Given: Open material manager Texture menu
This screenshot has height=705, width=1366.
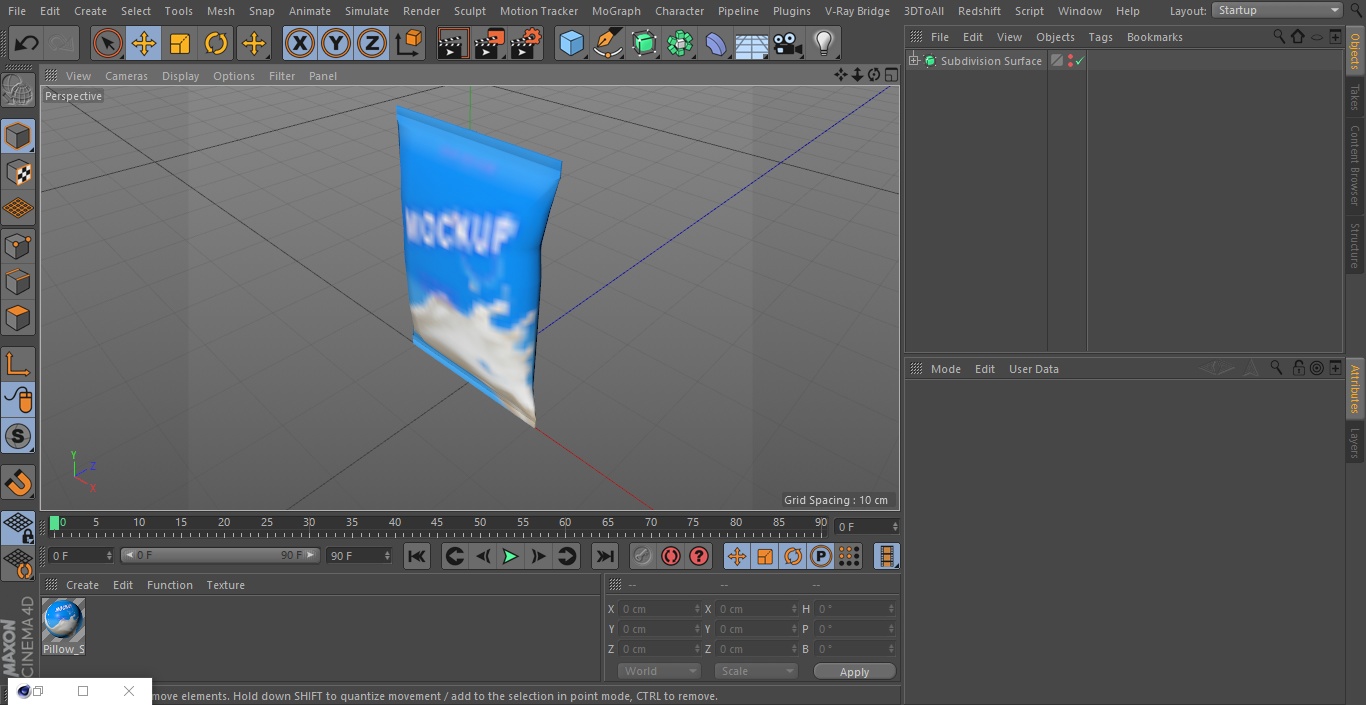Looking at the screenshot, I should coord(225,585).
